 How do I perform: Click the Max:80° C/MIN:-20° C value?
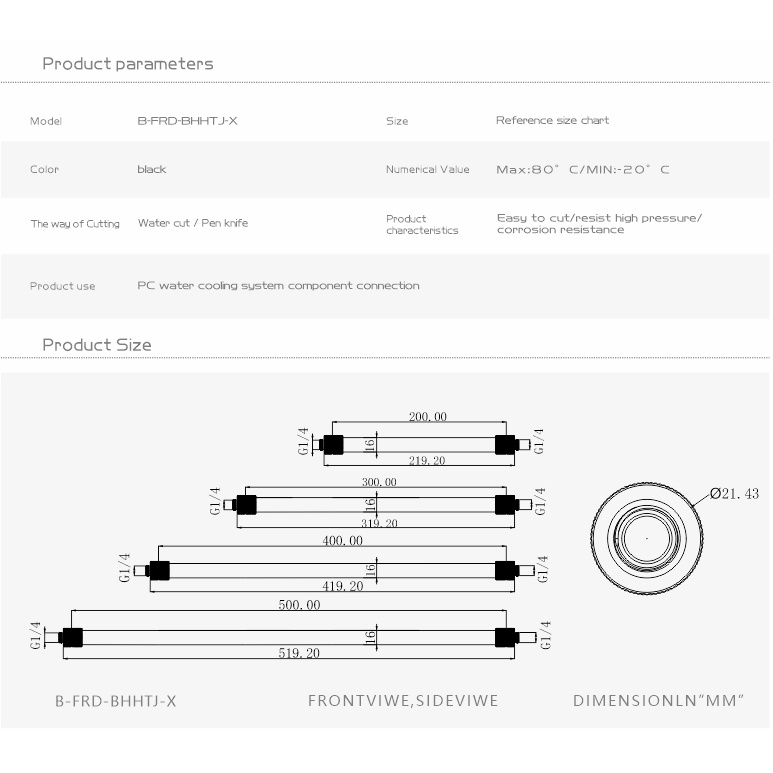[582, 169]
